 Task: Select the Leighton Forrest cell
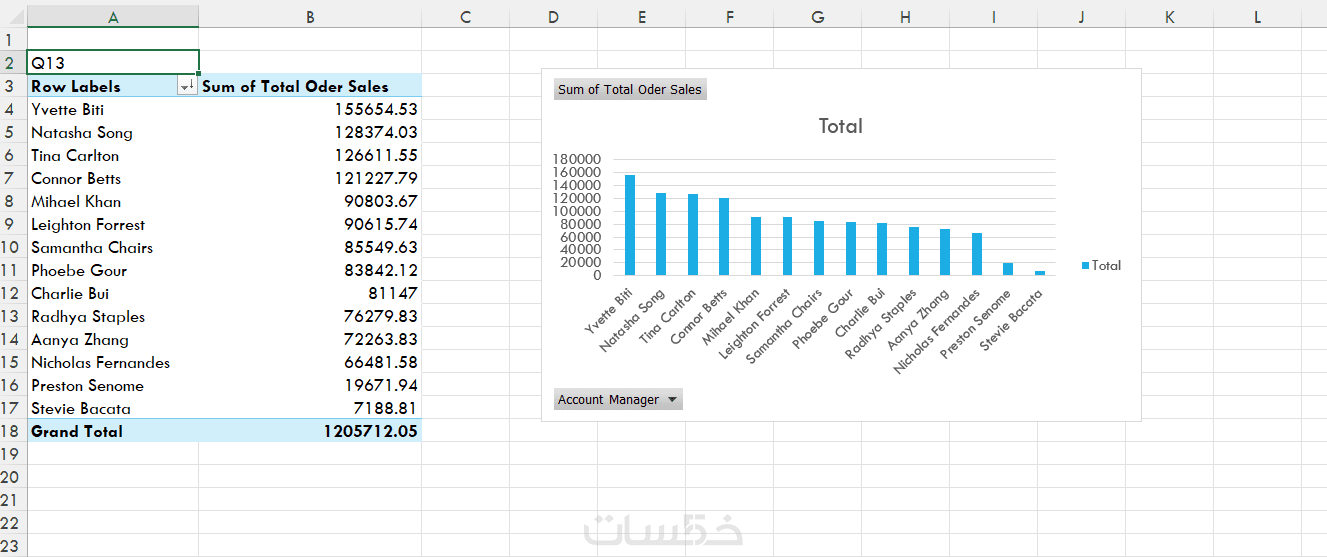113,224
